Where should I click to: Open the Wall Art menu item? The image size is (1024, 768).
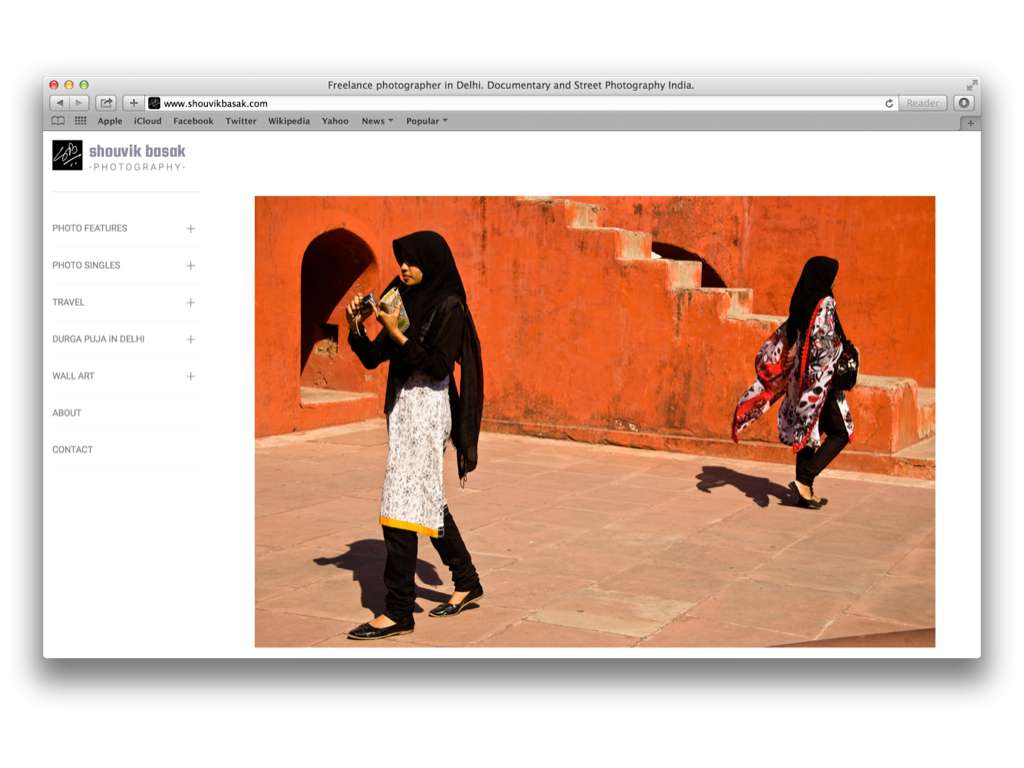[73, 376]
